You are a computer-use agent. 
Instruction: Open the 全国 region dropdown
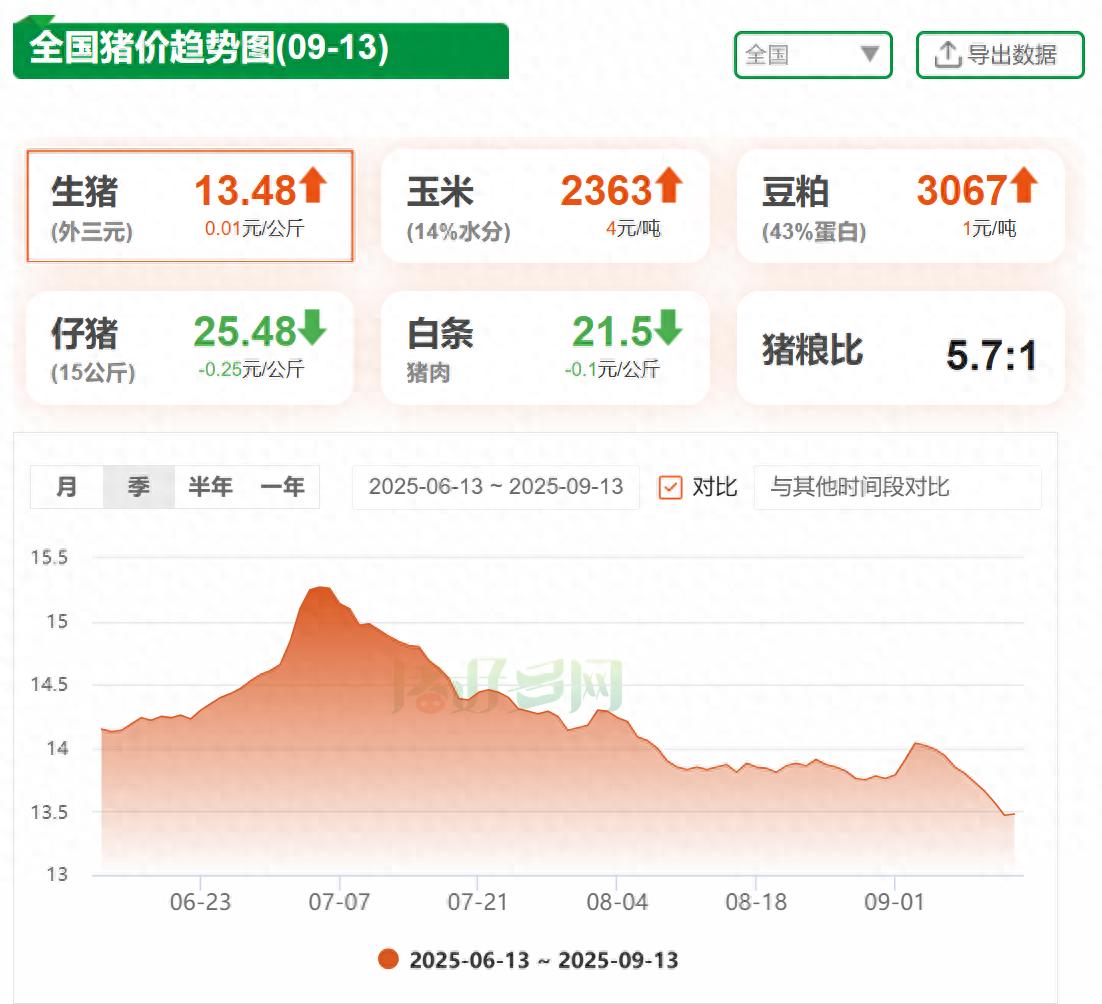(x=813, y=55)
